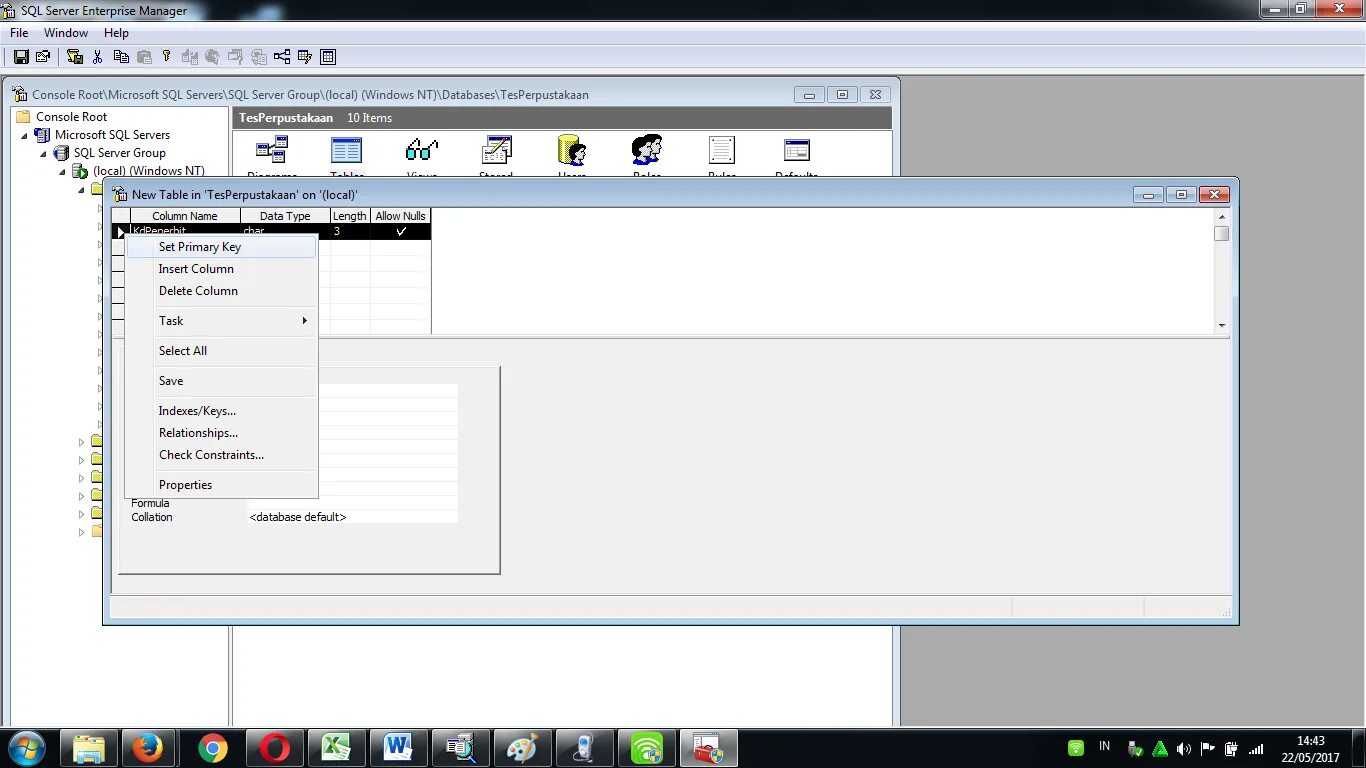The width and height of the screenshot is (1366, 768).
Task: Open the Help menu
Action: pyautogui.click(x=116, y=33)
